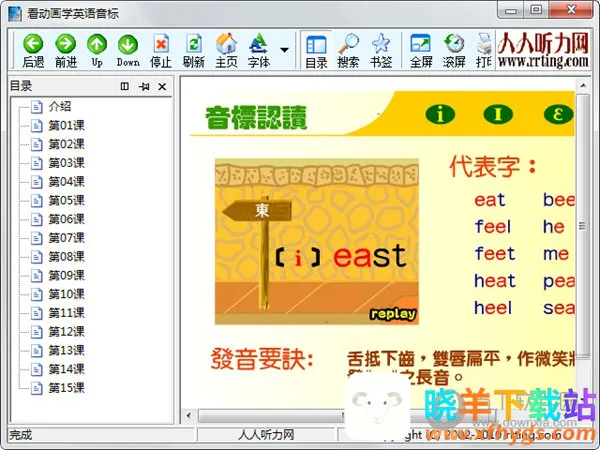Click the replay button in the animation
The width and height of the screenshot is (600, 450).
click(392, 314)
